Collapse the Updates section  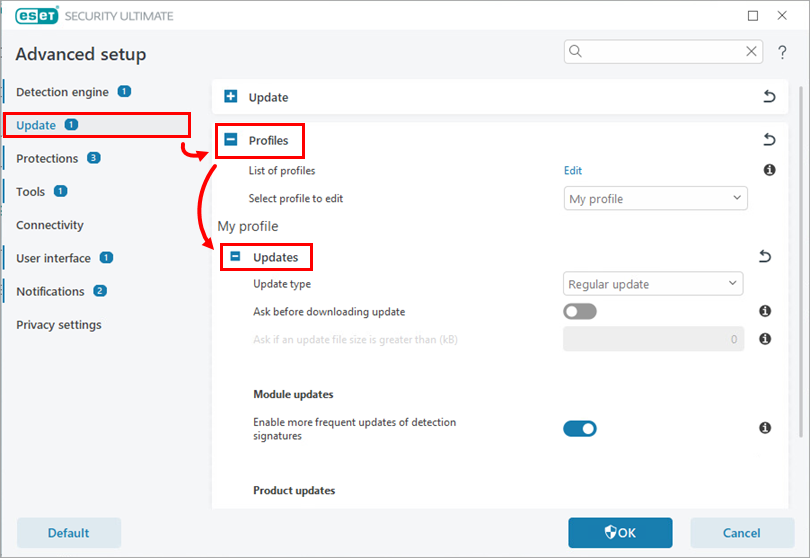point(235,256)
